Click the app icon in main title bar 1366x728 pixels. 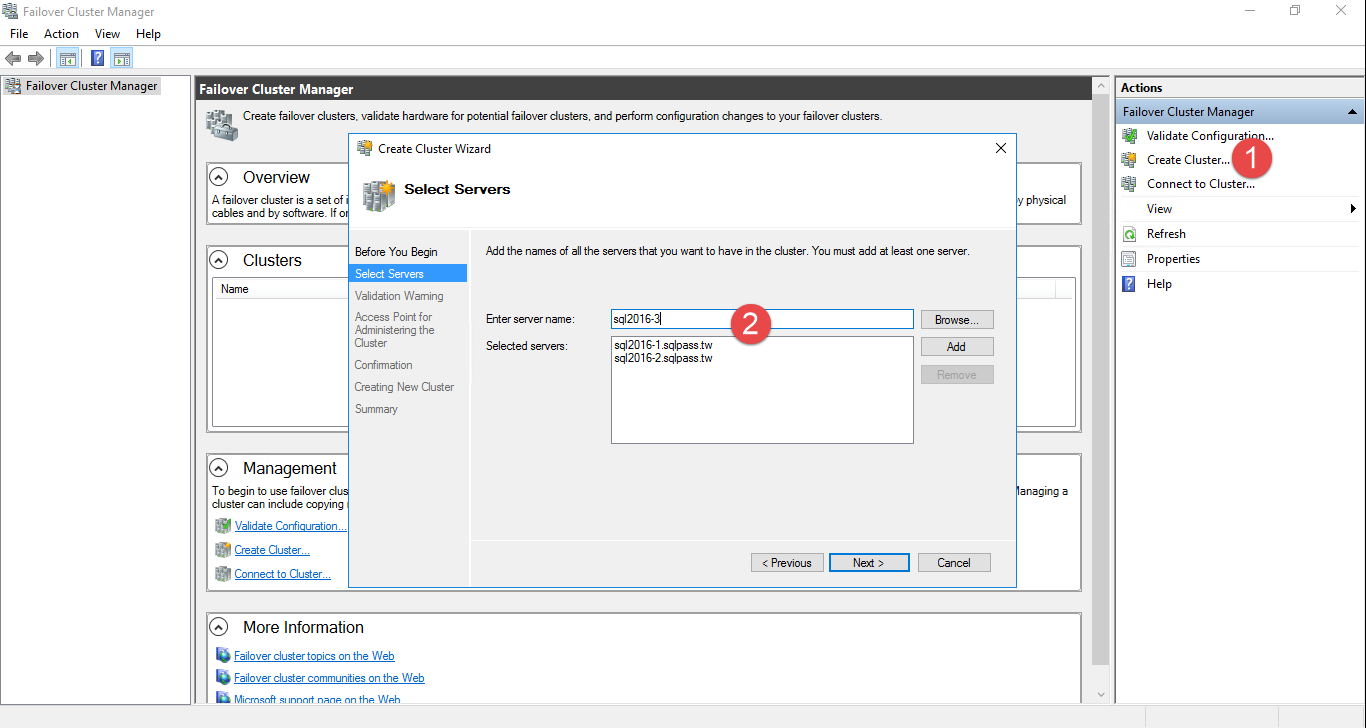click(x=11, y=12)
